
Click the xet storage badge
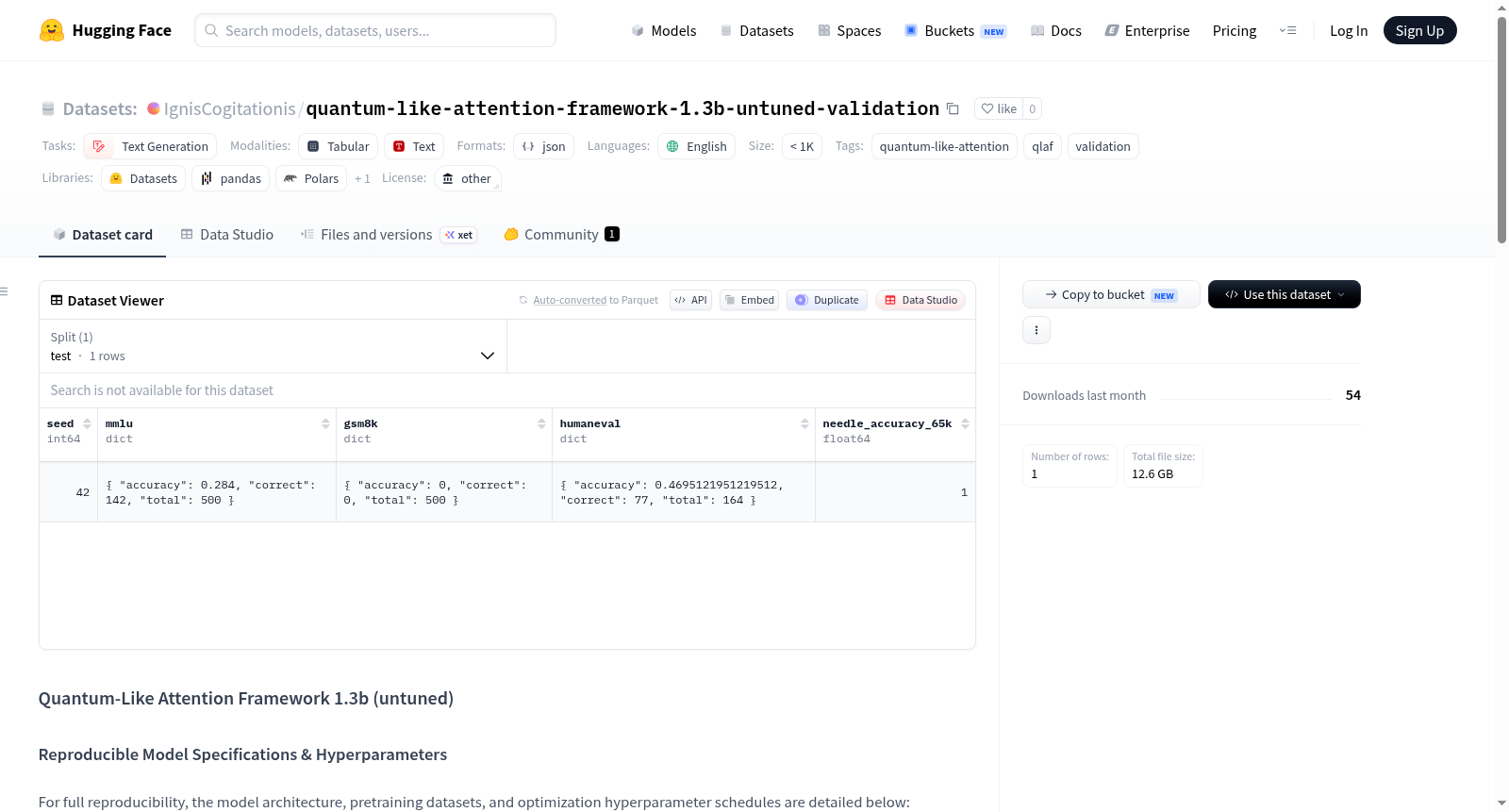click(458, 235)
